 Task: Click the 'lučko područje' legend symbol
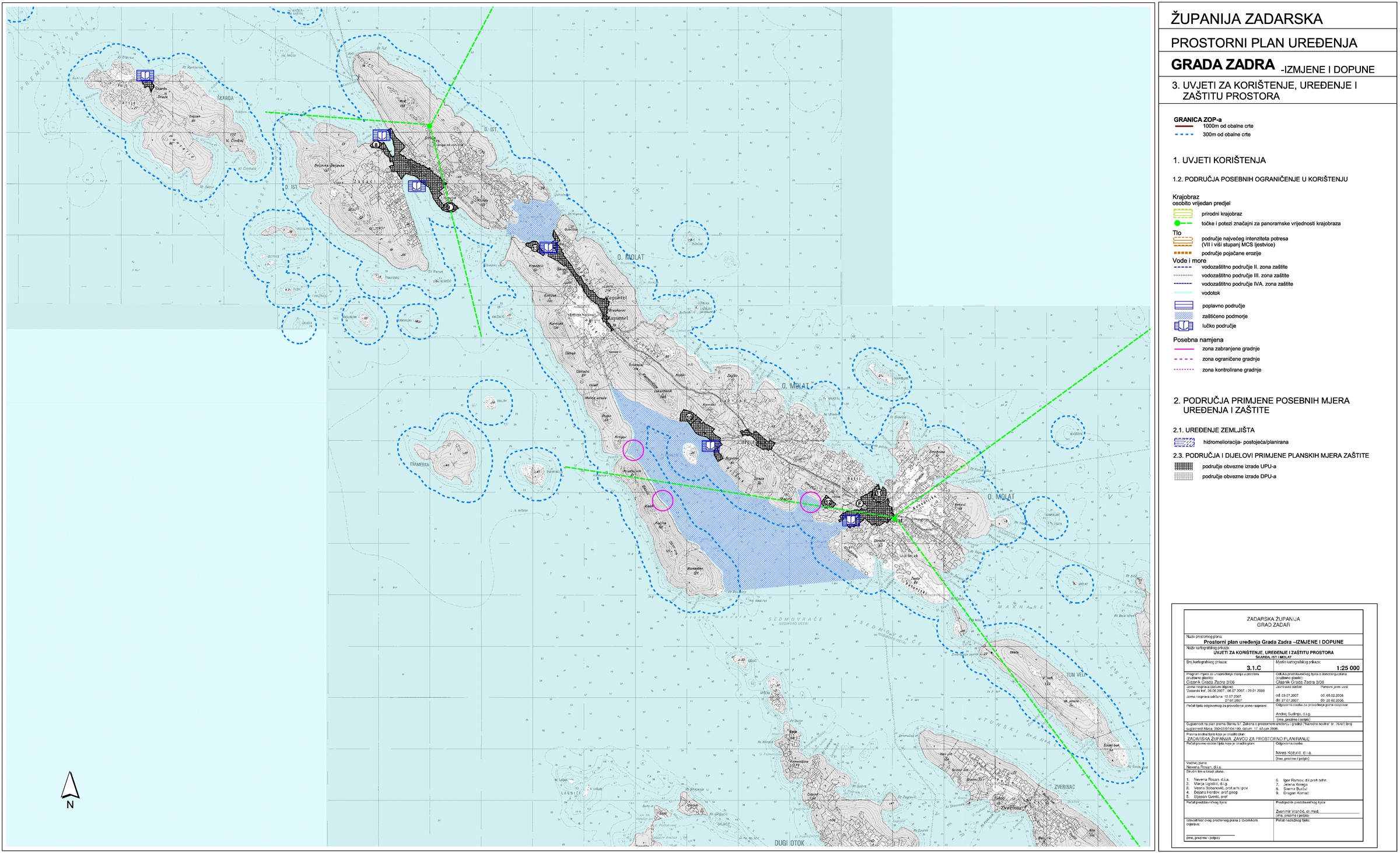click(1184, 326)
